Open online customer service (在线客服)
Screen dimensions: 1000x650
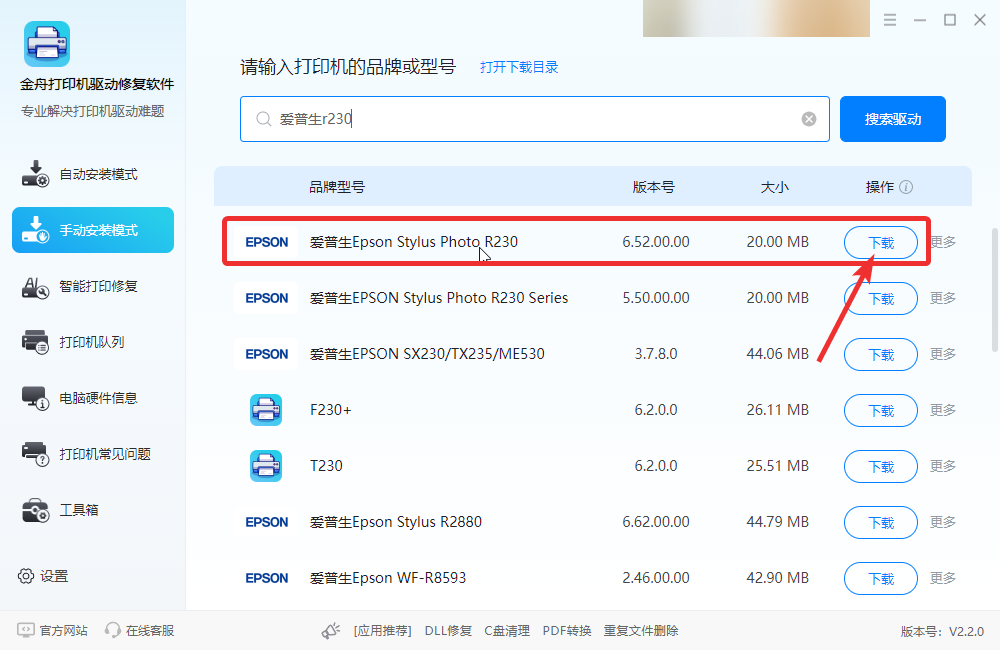[x=140, y=630]
